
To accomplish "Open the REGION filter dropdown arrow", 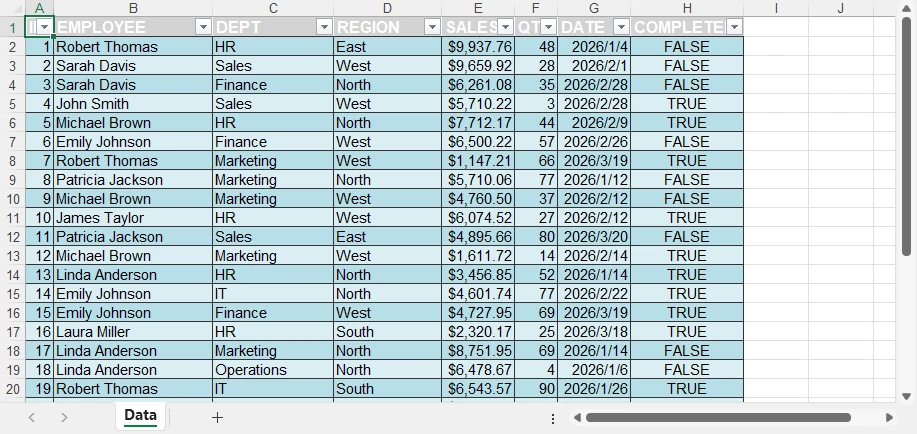I will click(432, 27).
